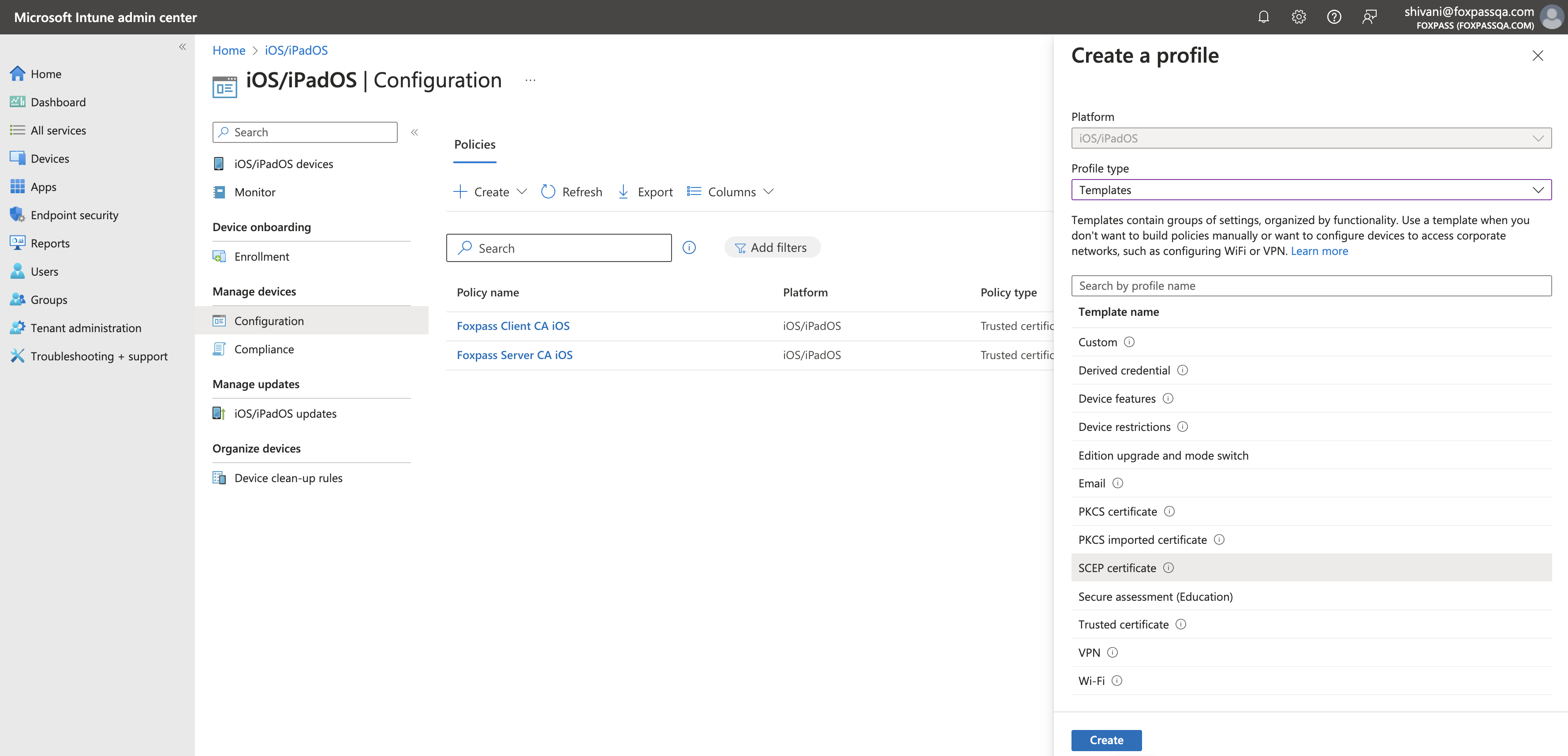Open Foxpass Client CA iOS policy

pyautogui.click(x=513, y=325)
